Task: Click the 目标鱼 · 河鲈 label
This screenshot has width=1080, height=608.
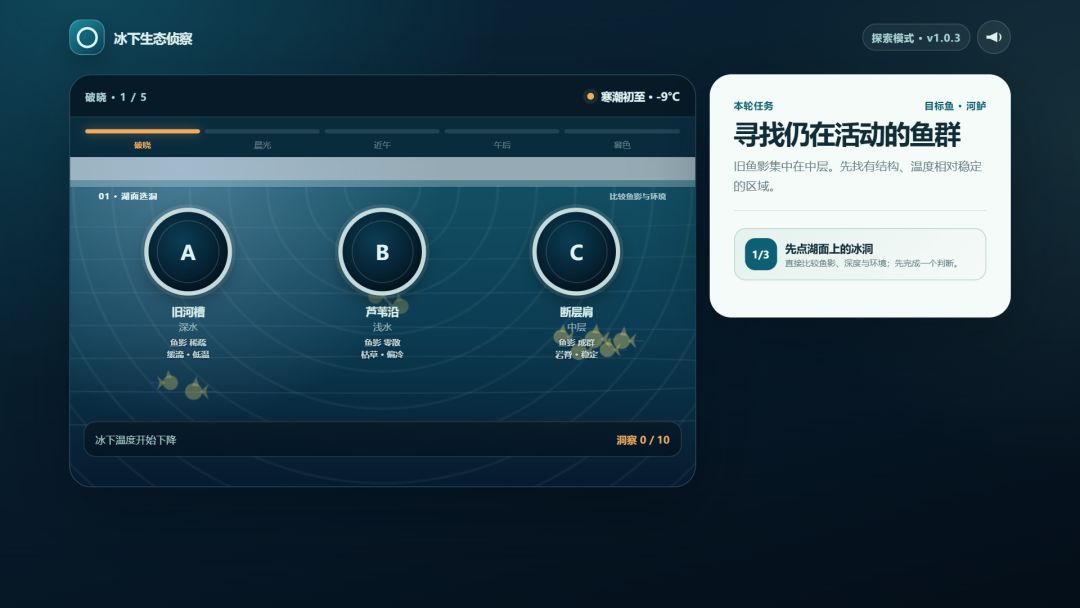Action: (x=955, y=106)
